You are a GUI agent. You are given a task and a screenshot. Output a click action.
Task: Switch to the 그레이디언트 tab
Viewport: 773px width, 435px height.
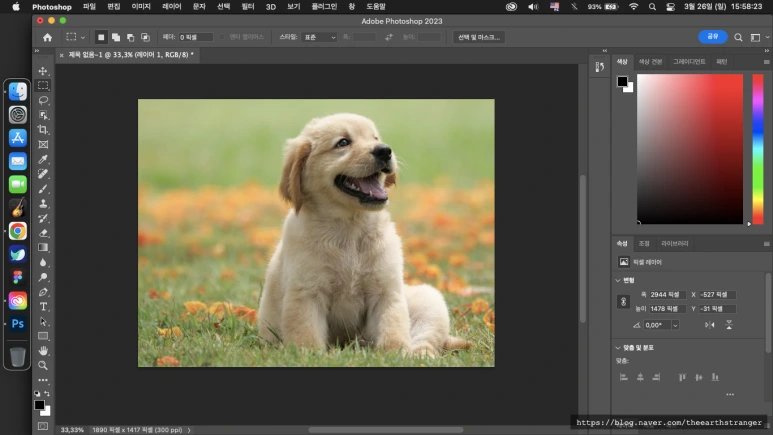point(688,62)
